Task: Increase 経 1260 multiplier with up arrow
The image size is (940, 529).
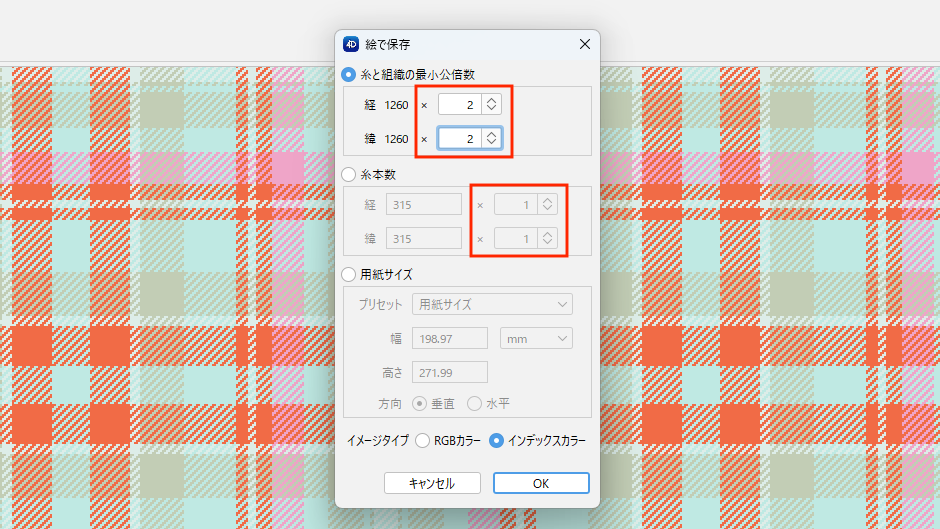Action: (491, 100)
